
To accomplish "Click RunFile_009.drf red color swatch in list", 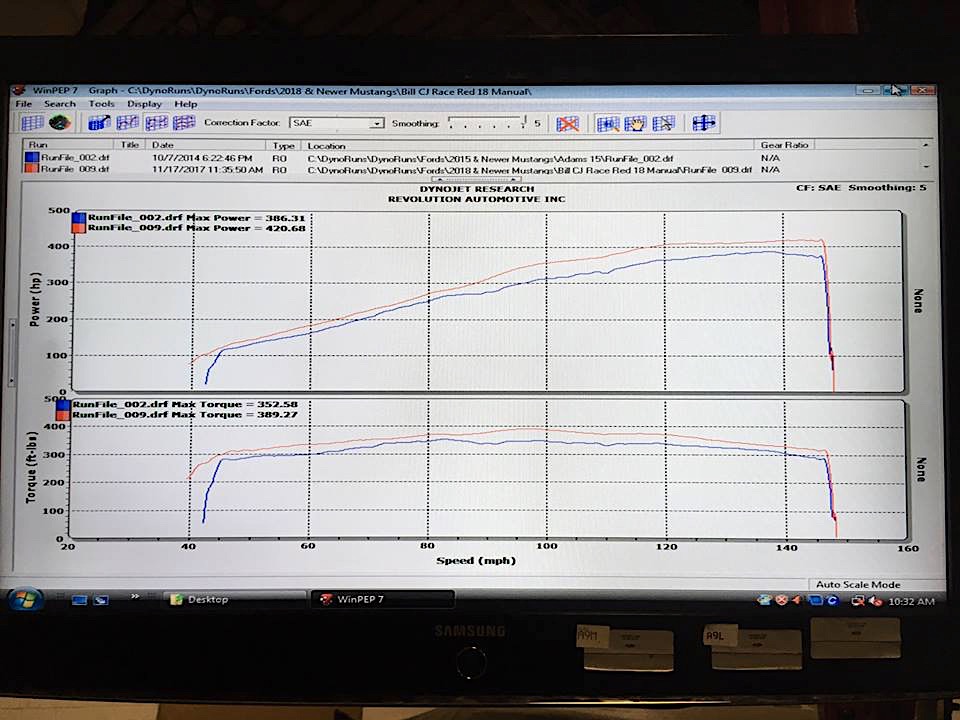I will [x=32, y=168].
